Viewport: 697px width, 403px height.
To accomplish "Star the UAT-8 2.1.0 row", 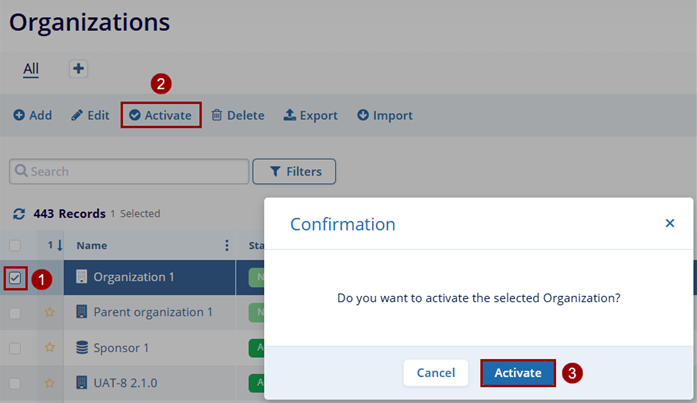I will tap(48, 382).
